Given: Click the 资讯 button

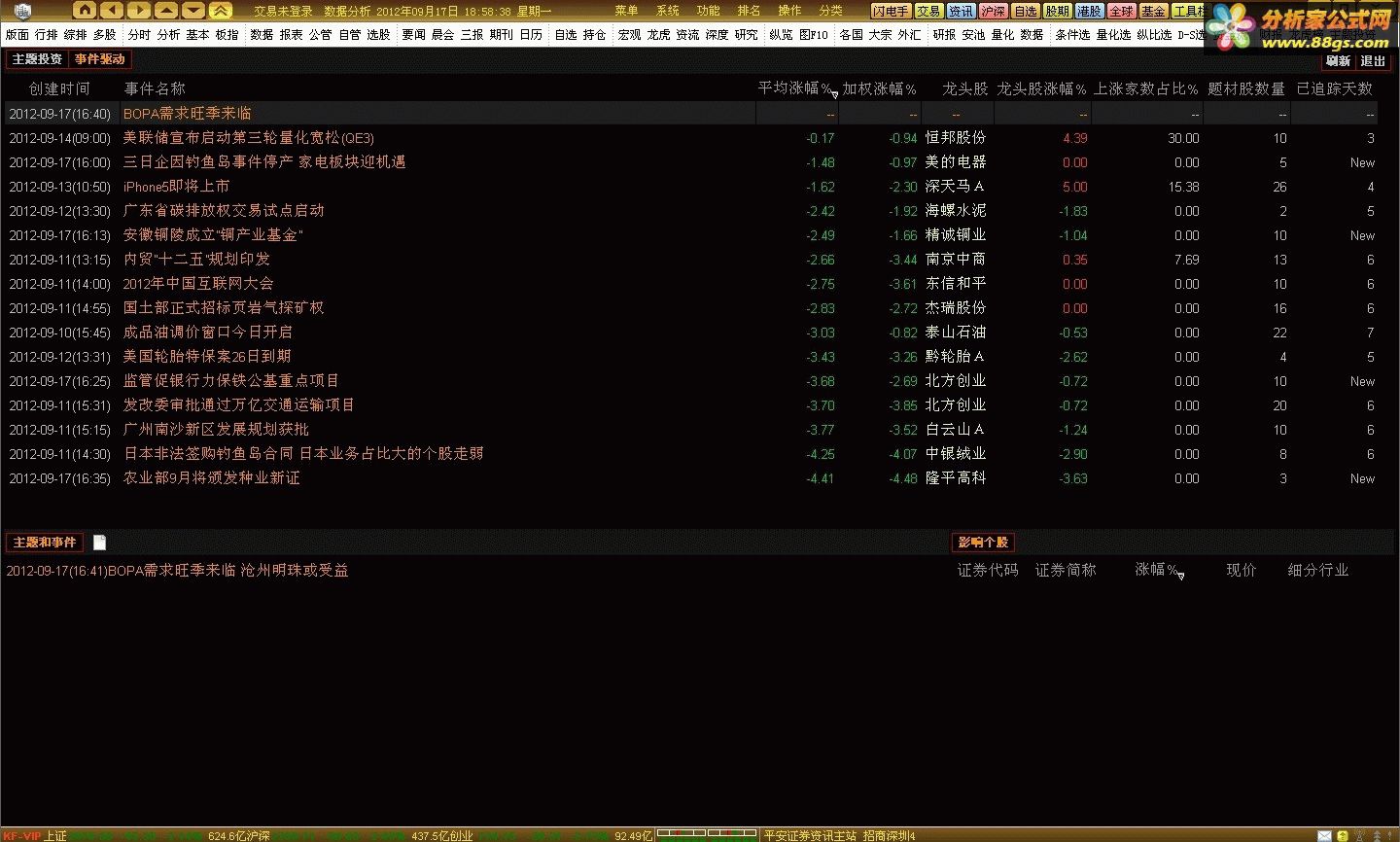Looking at the screenshot, I should pos(961,11).
